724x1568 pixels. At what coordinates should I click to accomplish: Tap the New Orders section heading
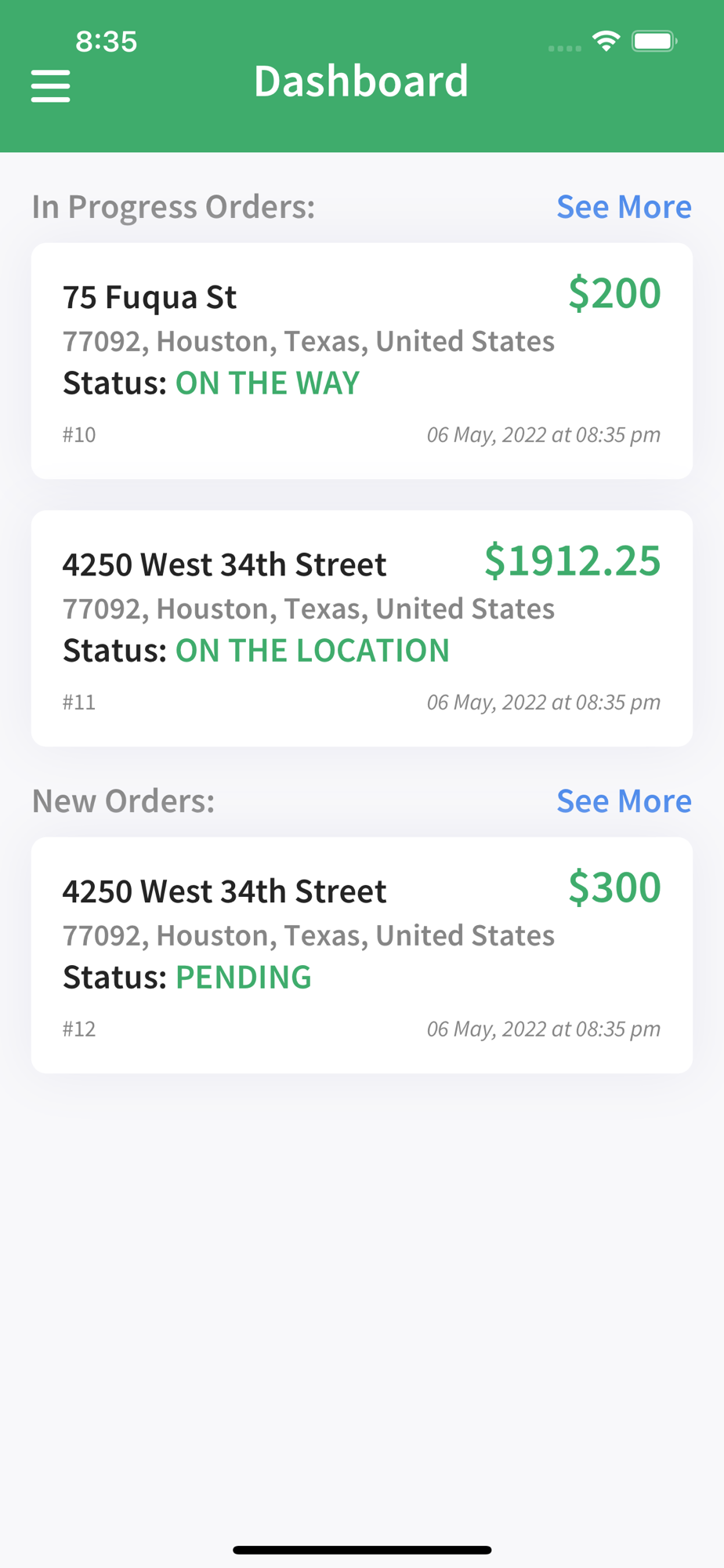click(x=123, y=801)
